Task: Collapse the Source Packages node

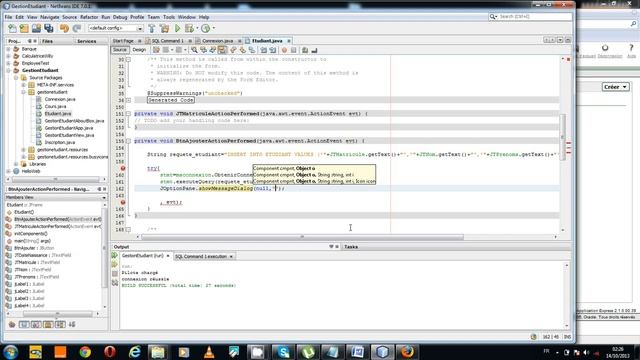Action: click(16, 78)
